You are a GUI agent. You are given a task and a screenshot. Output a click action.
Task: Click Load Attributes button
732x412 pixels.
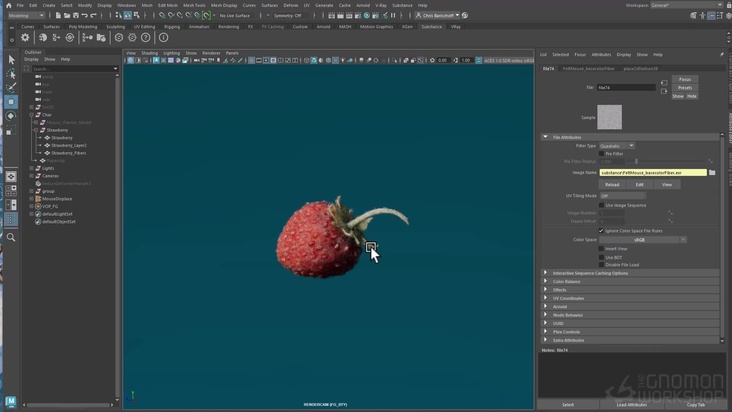(x=631, y=405)
